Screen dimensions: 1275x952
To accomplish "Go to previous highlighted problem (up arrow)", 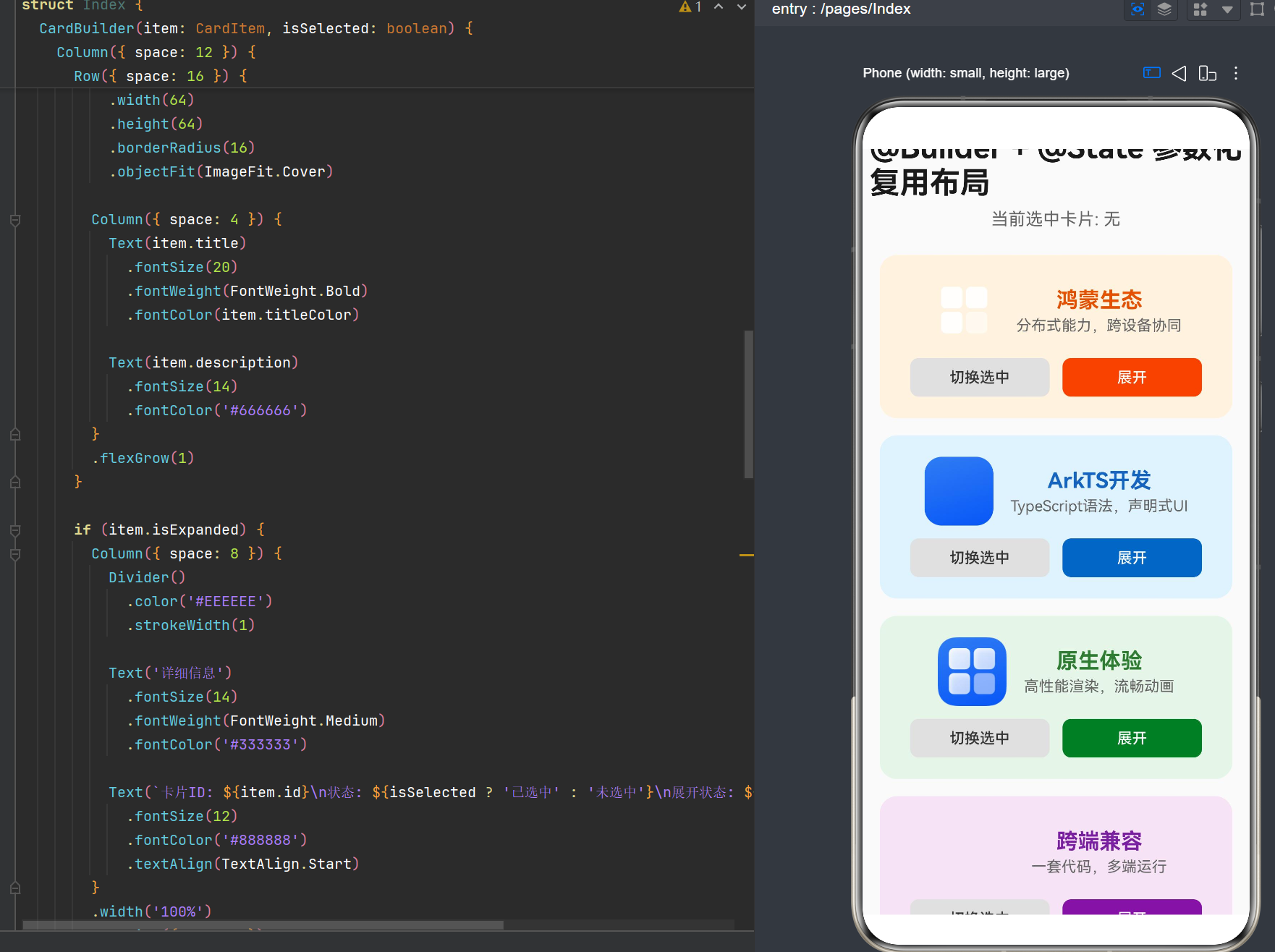I will tap(719, 7).
